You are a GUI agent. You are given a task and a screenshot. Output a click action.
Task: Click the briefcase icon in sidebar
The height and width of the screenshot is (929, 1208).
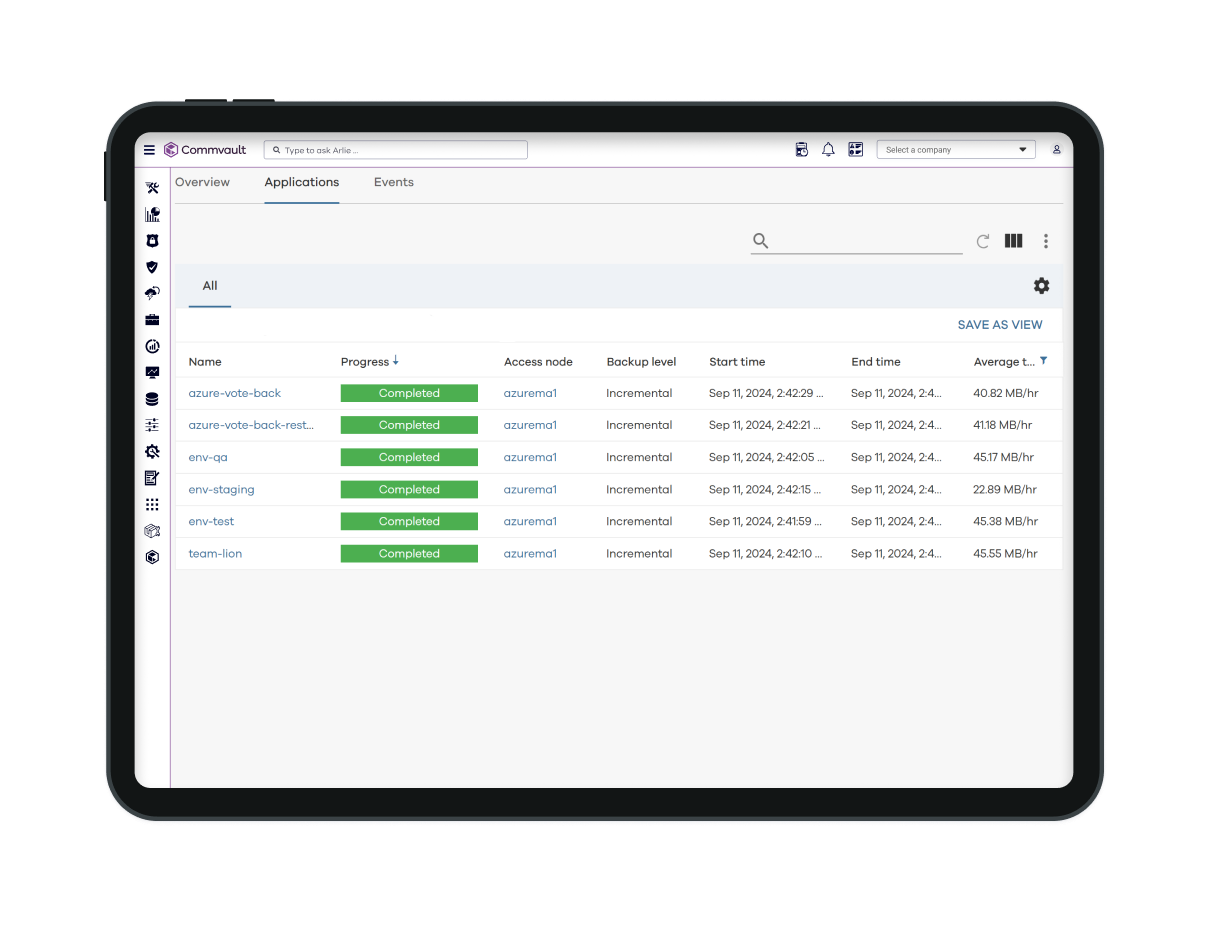[152, 320]
